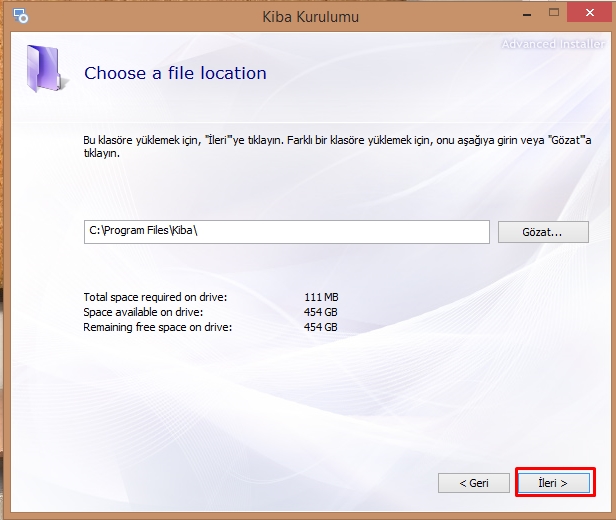Screen dimensions: 616x520
Task: Click the Total space required on drive label
Action: point(155,298)
